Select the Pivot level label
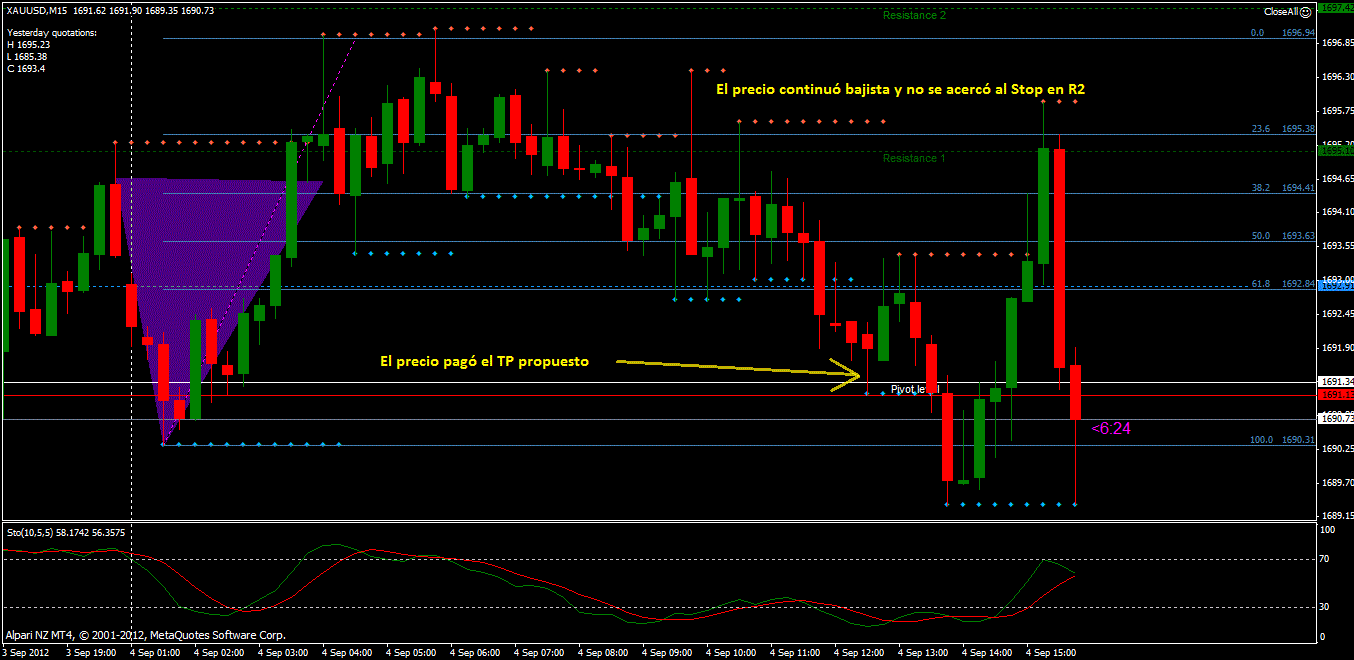The width and height of the screenshot is (1354, 660). (x=915, y=389)
